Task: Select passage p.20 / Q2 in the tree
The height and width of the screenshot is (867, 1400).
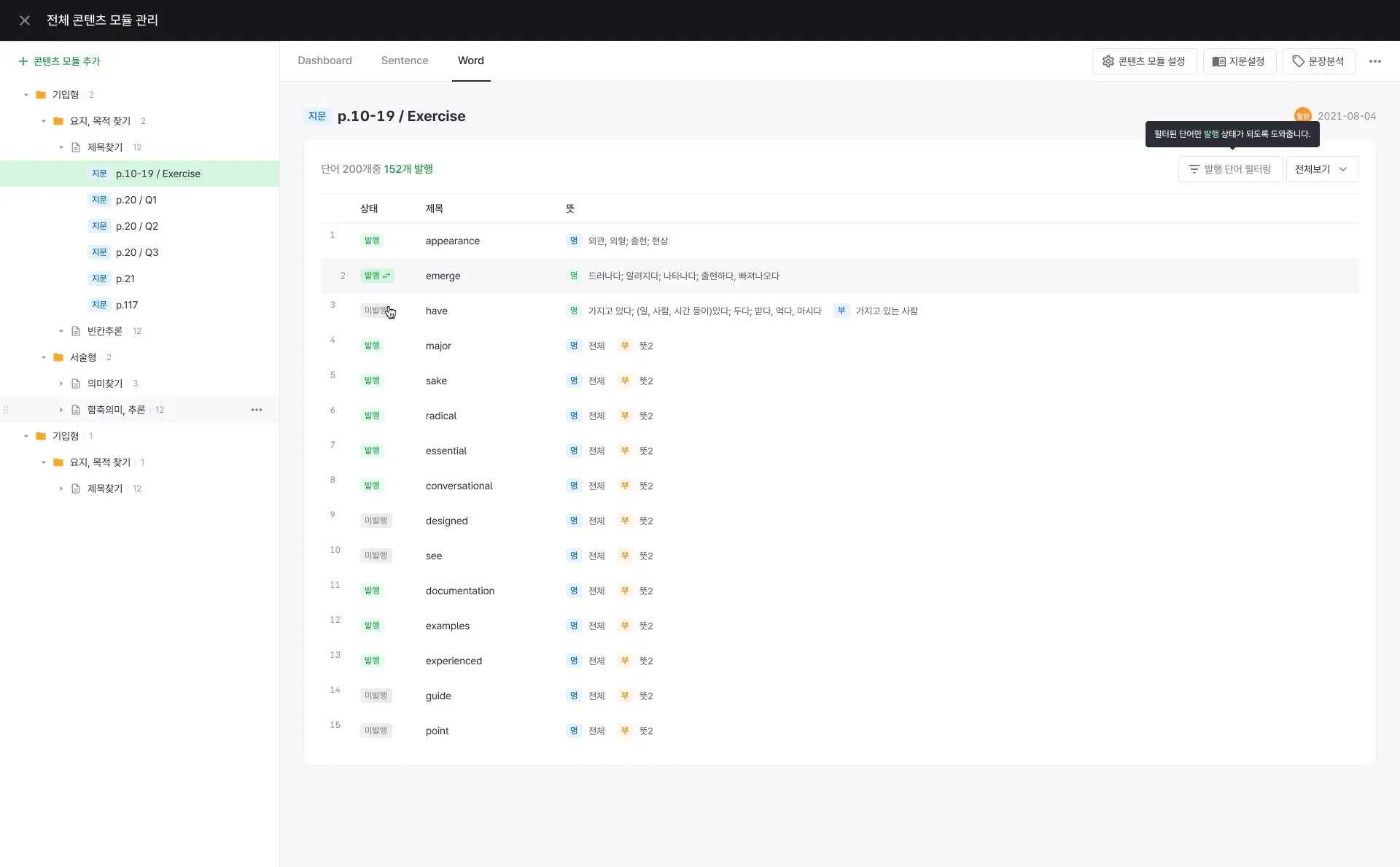Action: coord(137,226)
